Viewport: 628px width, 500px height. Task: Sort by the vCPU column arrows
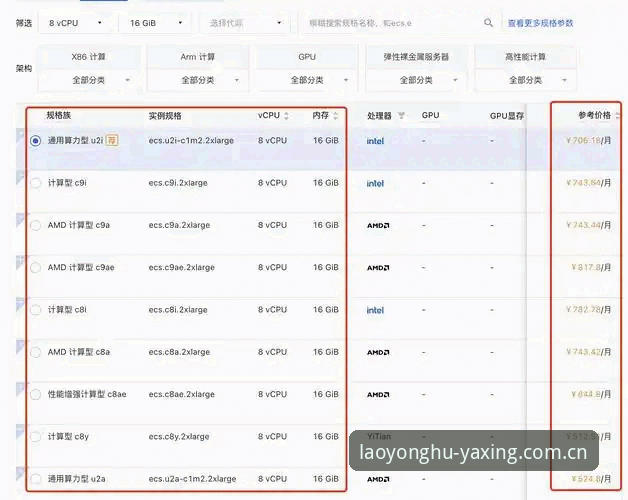pos(286,116)
